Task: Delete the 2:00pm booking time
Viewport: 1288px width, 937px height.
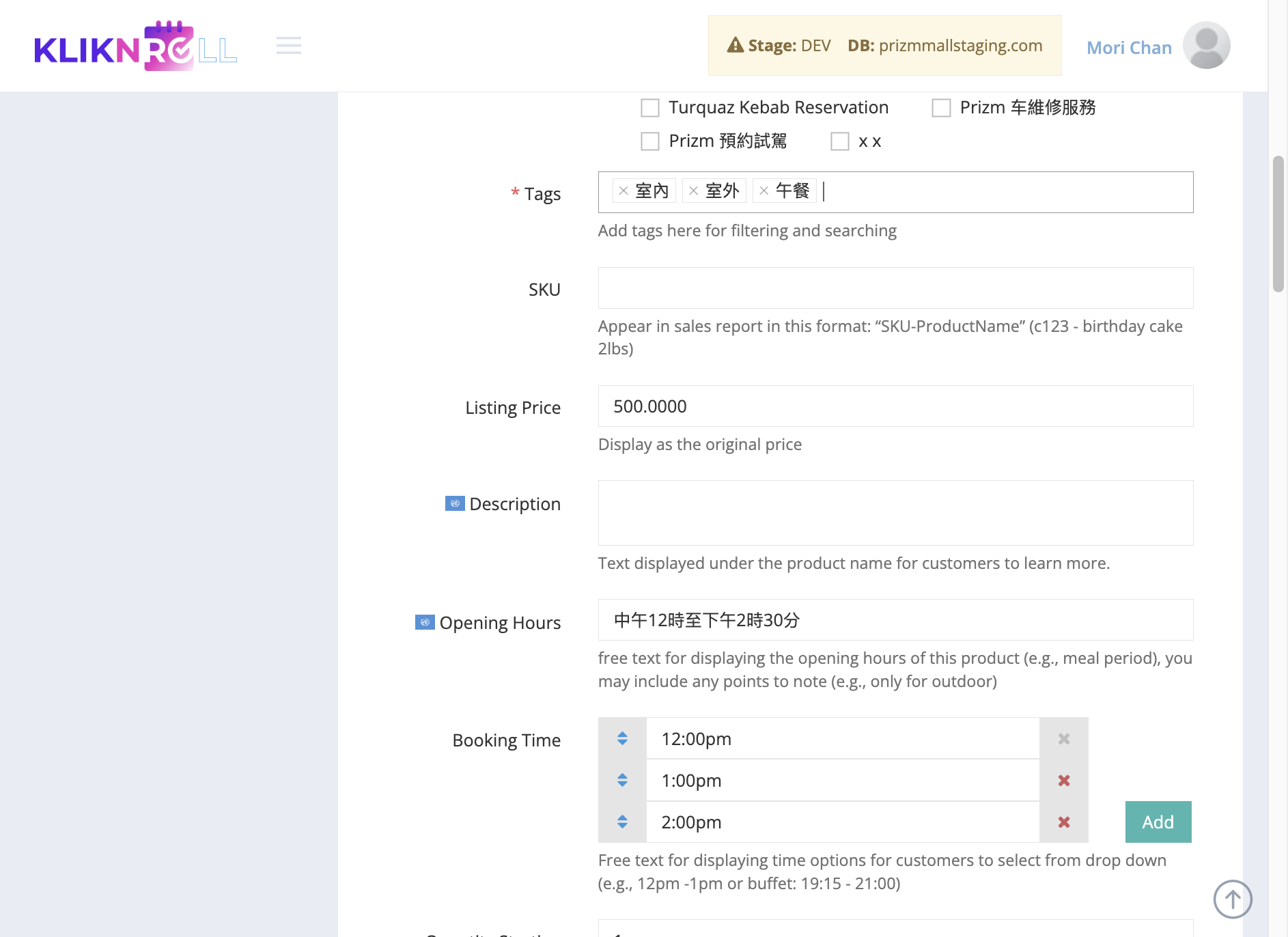Action: tap(1063, 822)
